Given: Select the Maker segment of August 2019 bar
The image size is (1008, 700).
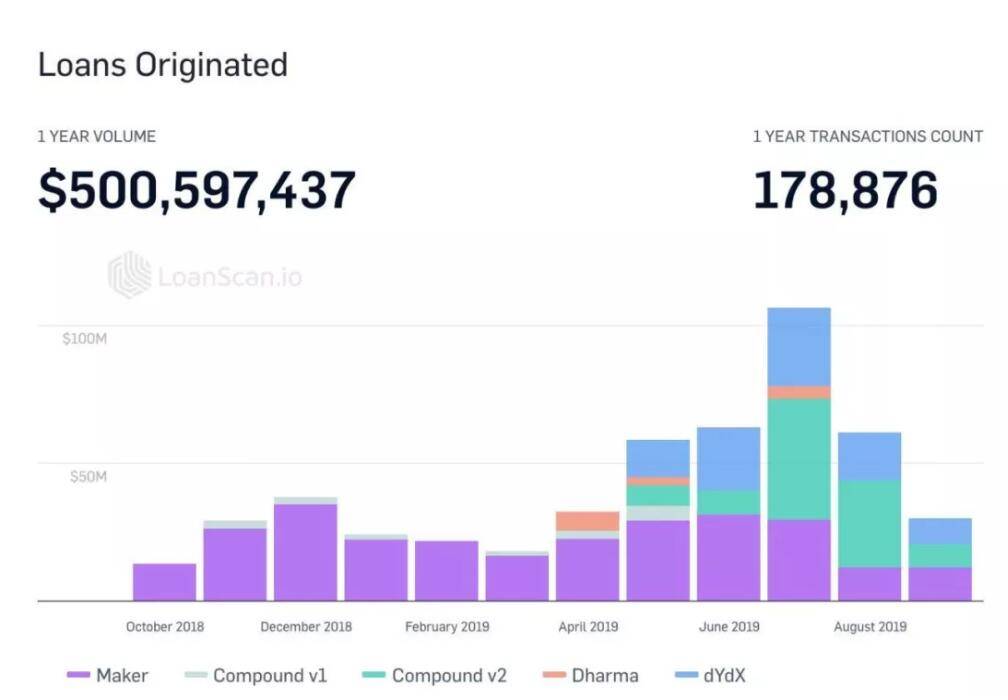Looking at the screenshot, I should point(869,584).
